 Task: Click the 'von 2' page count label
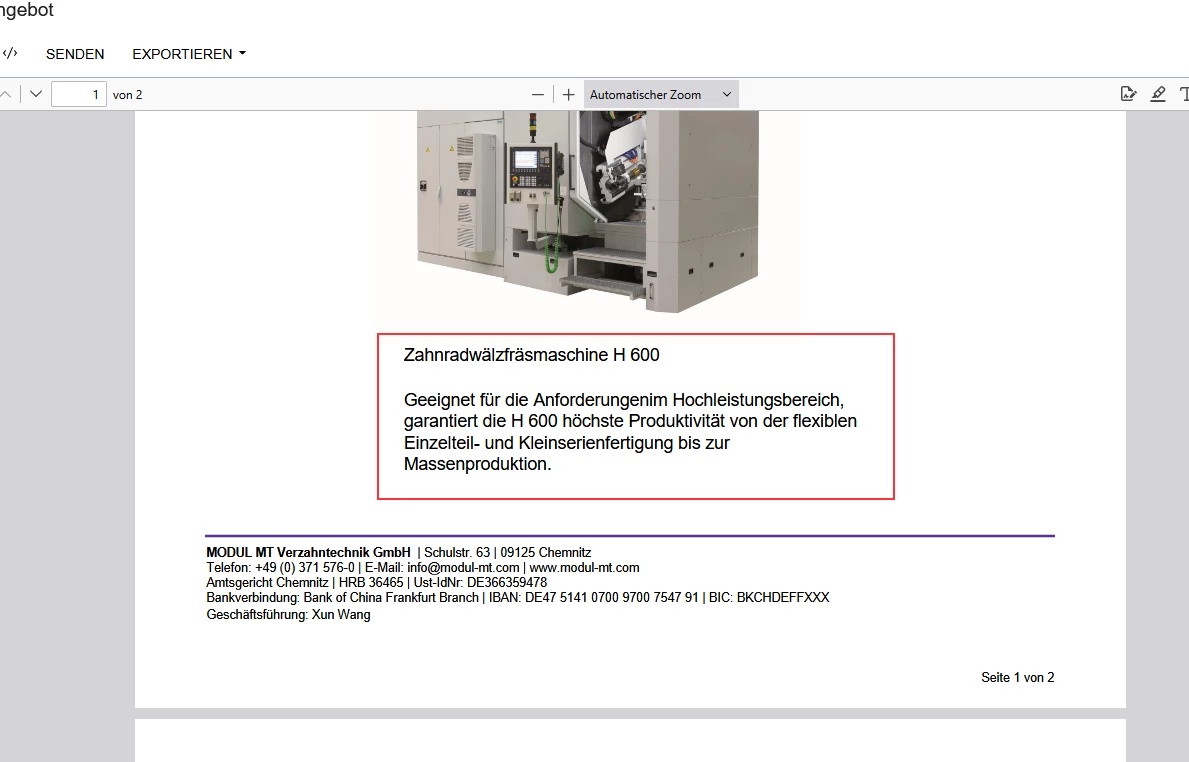coord(127,95)
